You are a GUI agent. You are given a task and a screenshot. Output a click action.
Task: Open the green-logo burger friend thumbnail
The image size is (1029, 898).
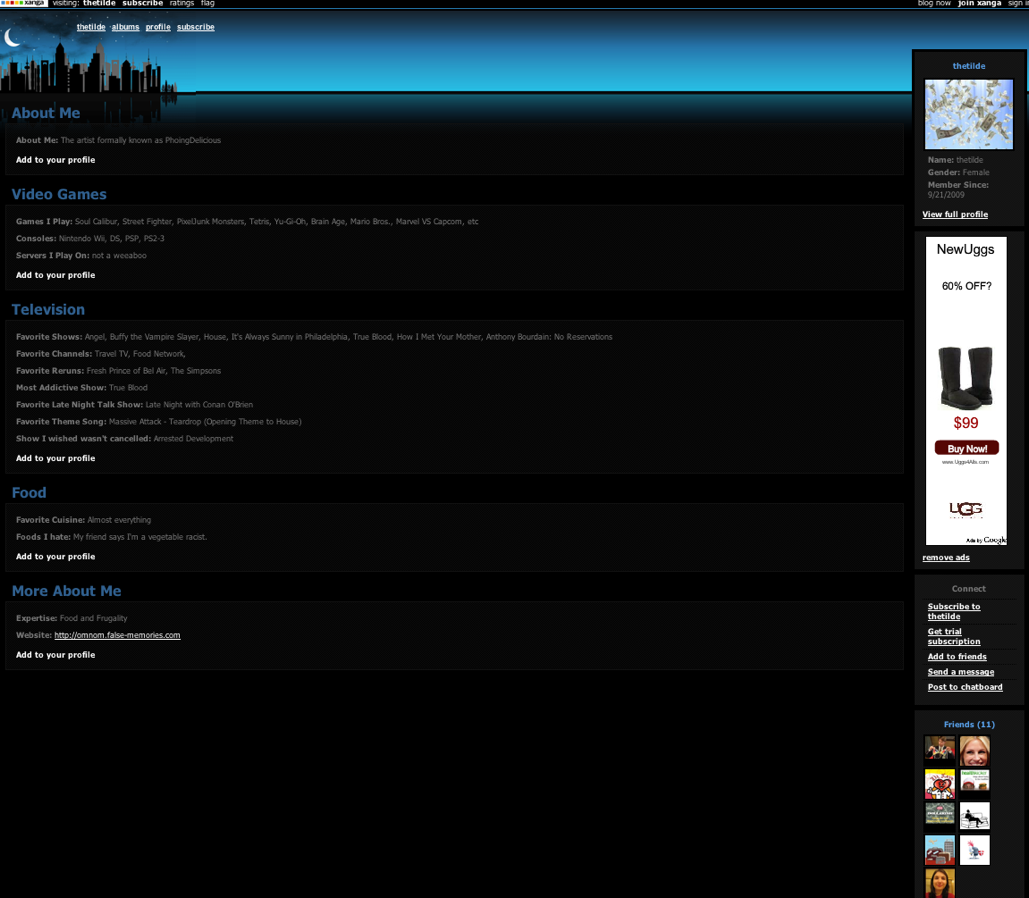coord(975,780)
